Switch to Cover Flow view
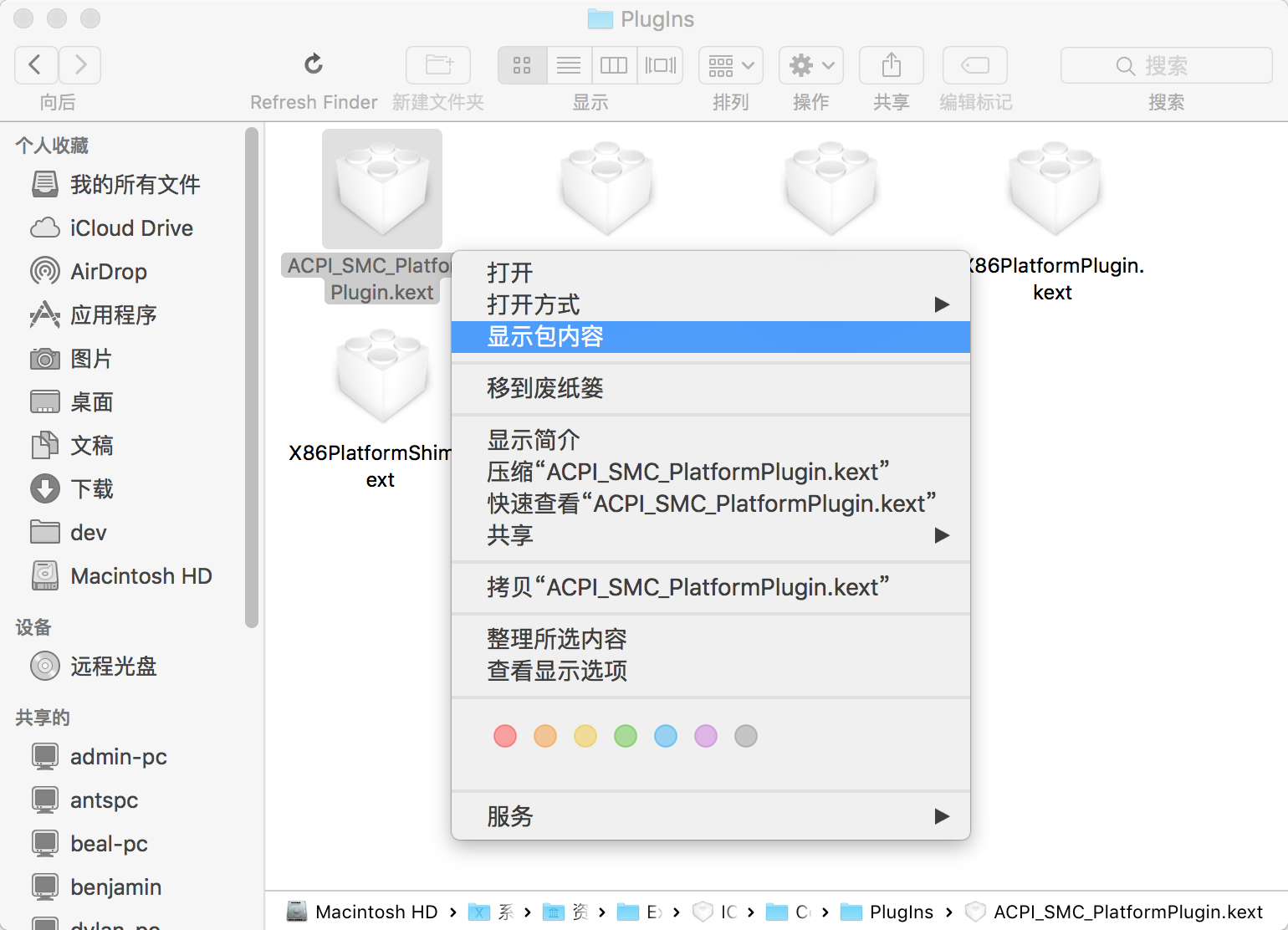The height and width of the screenshot is (930, 1288). [660, 65]
